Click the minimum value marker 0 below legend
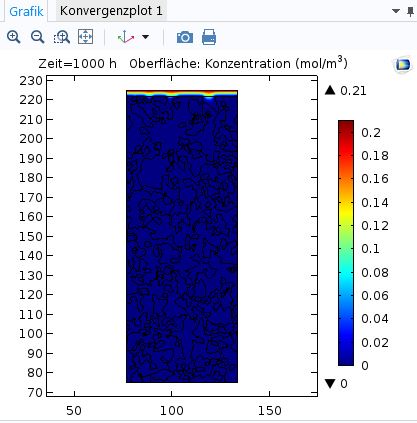This screenshot has height=423, width=417. 336,384
